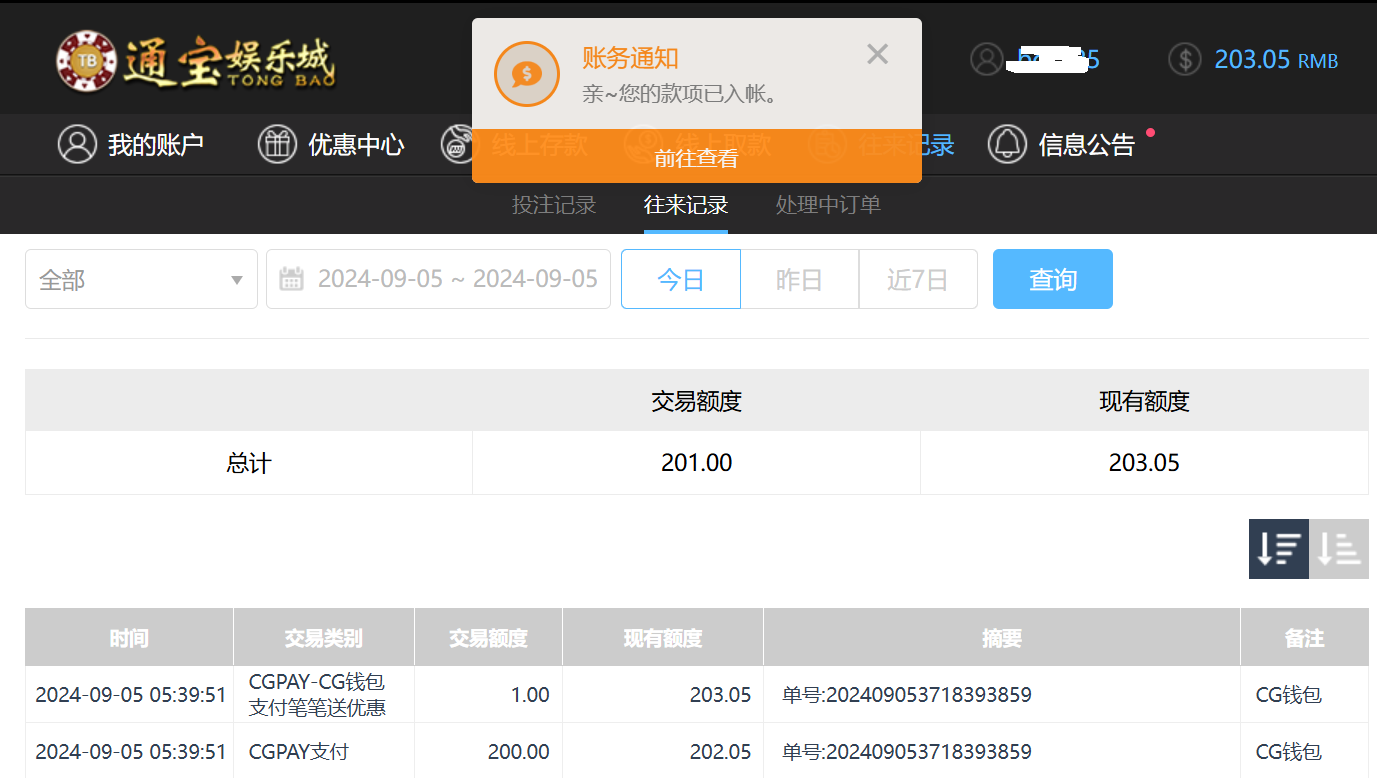The image size is (1377, 778).
Task: Click the 账务通知 orange chat icon
Action: click(x=526, y=74)
